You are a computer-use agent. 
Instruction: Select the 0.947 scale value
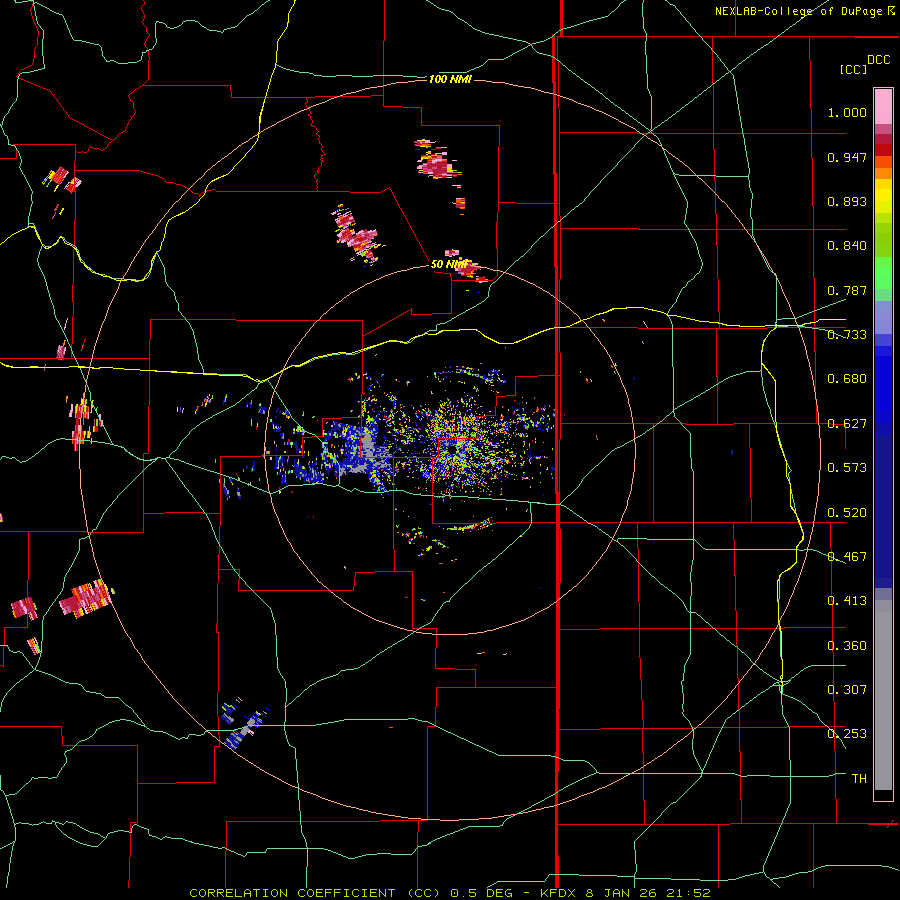(x=847, y=157)
